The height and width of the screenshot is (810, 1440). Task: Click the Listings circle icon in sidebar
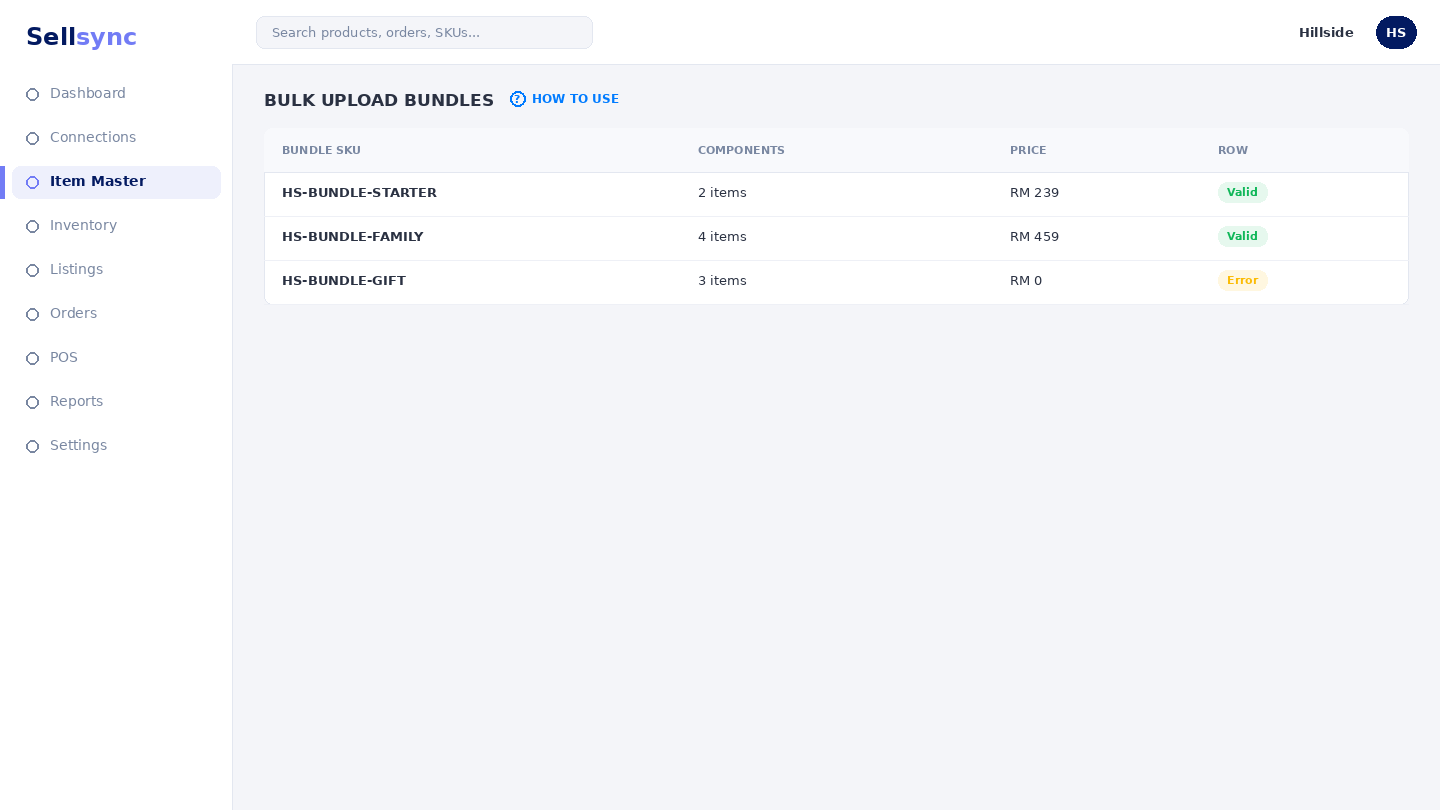tap(32, 270)
